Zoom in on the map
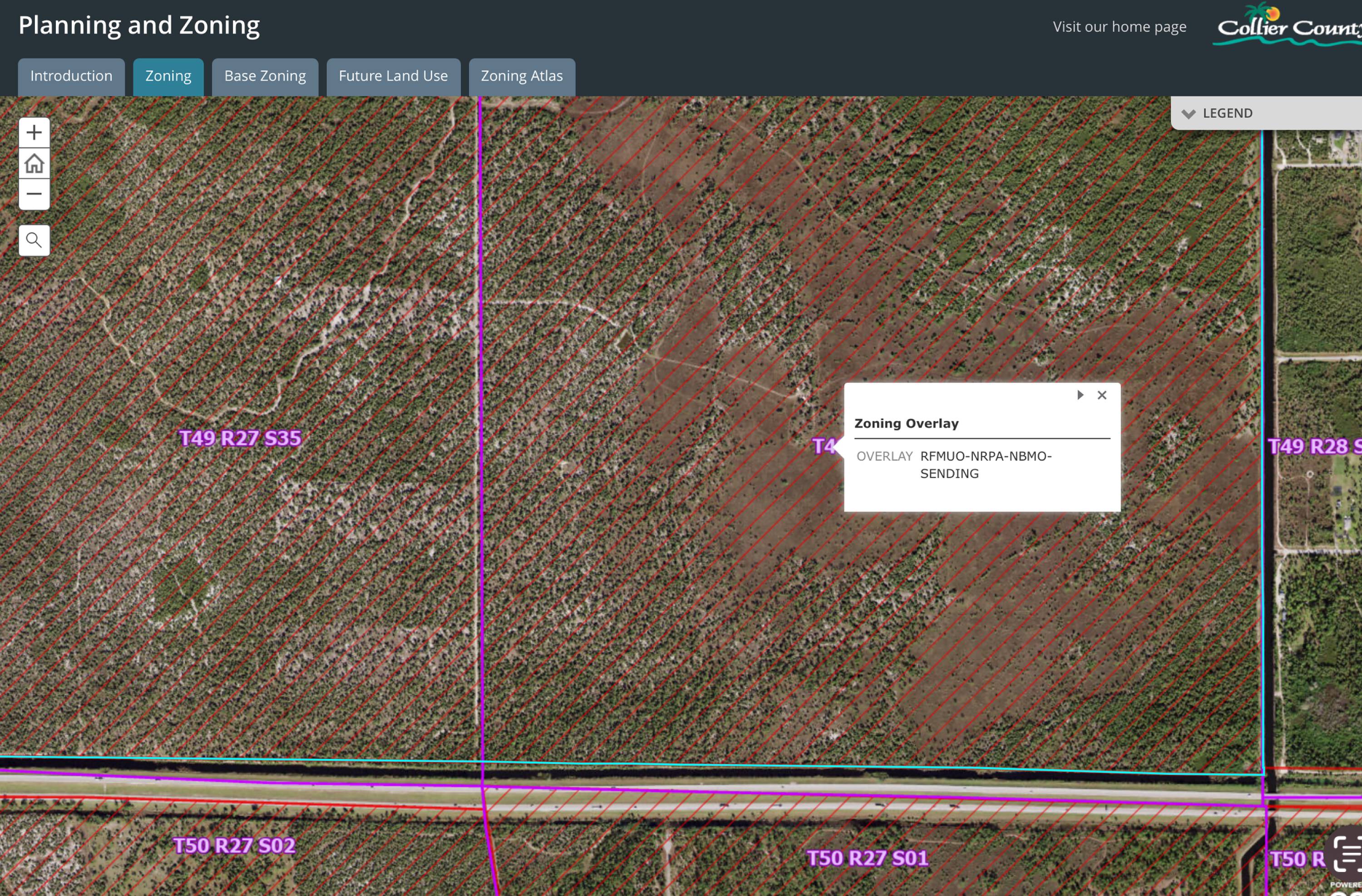 [x=34, y=133]
